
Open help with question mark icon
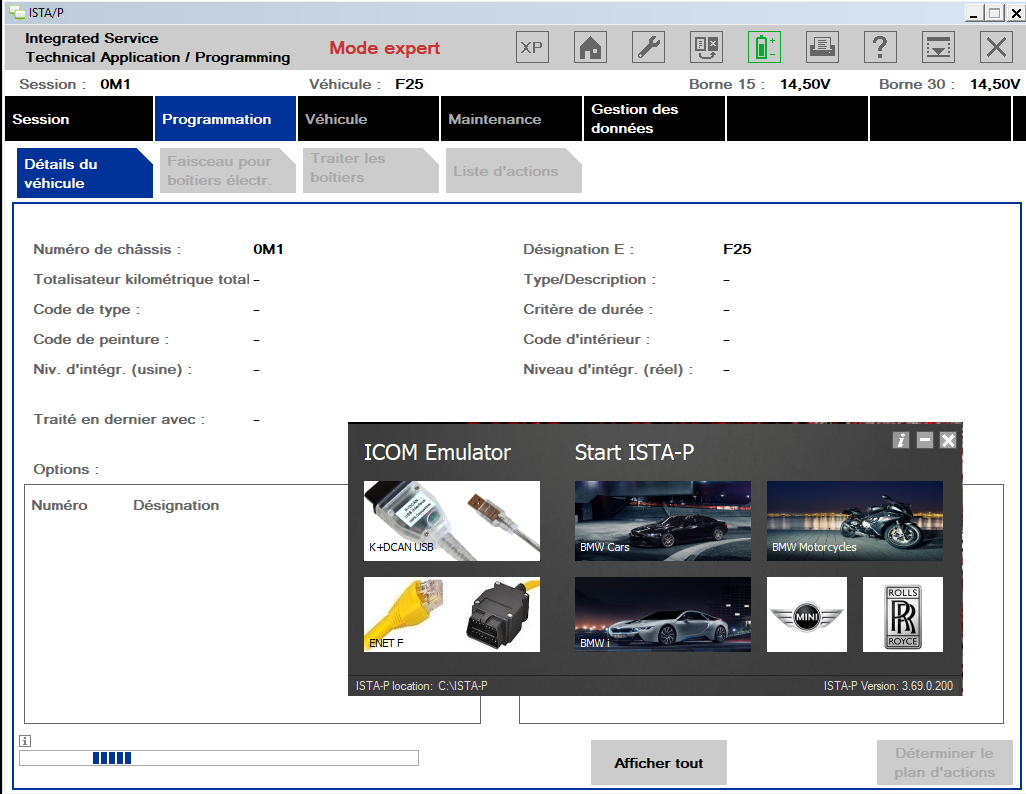point(879,48)
